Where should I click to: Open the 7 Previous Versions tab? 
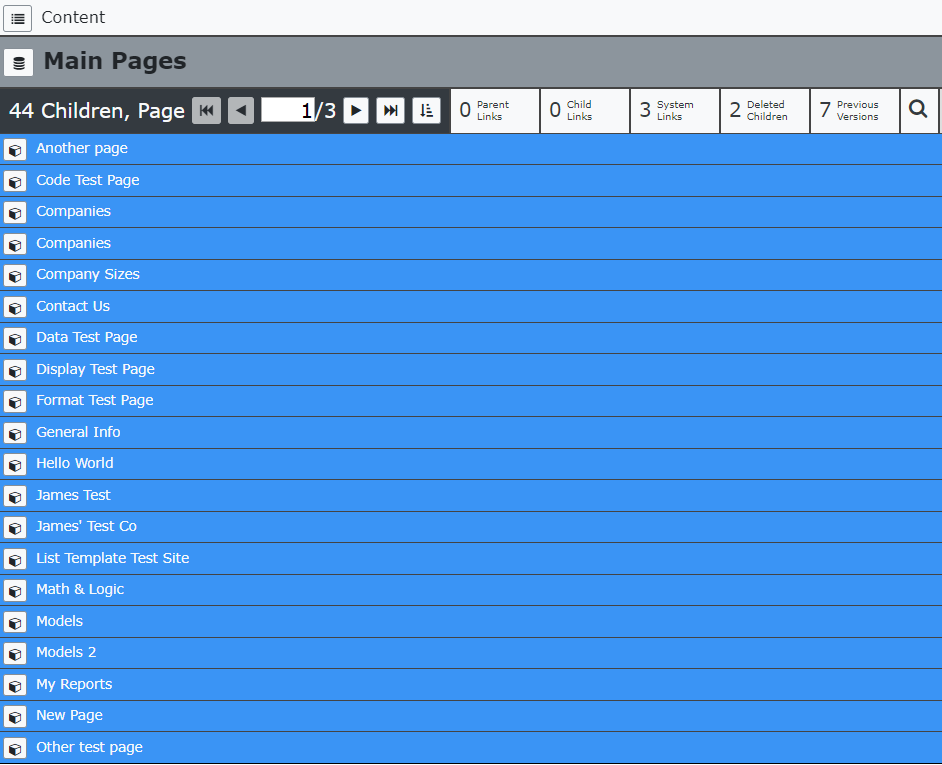tap(855, 111)
